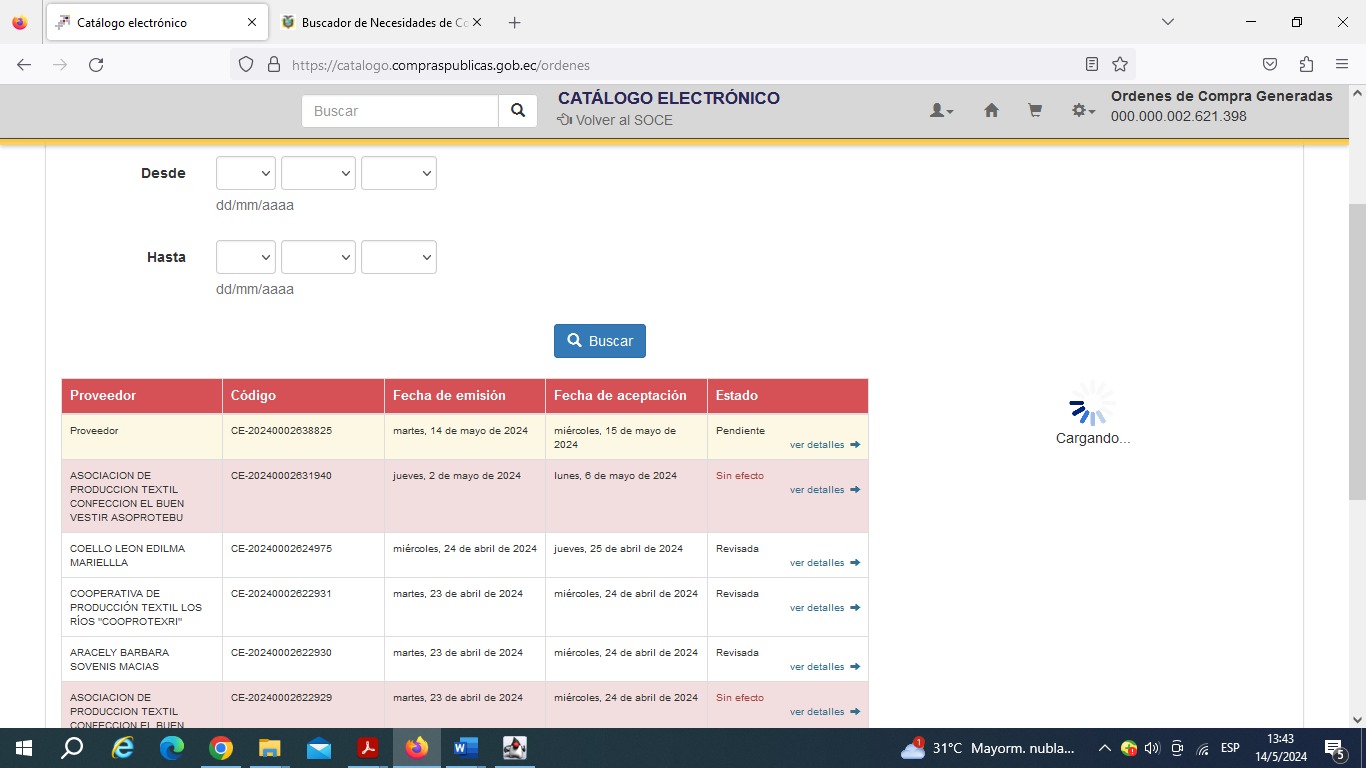Bookmark this page with the star icon
1366x768 pixels.
point(1120,65)
